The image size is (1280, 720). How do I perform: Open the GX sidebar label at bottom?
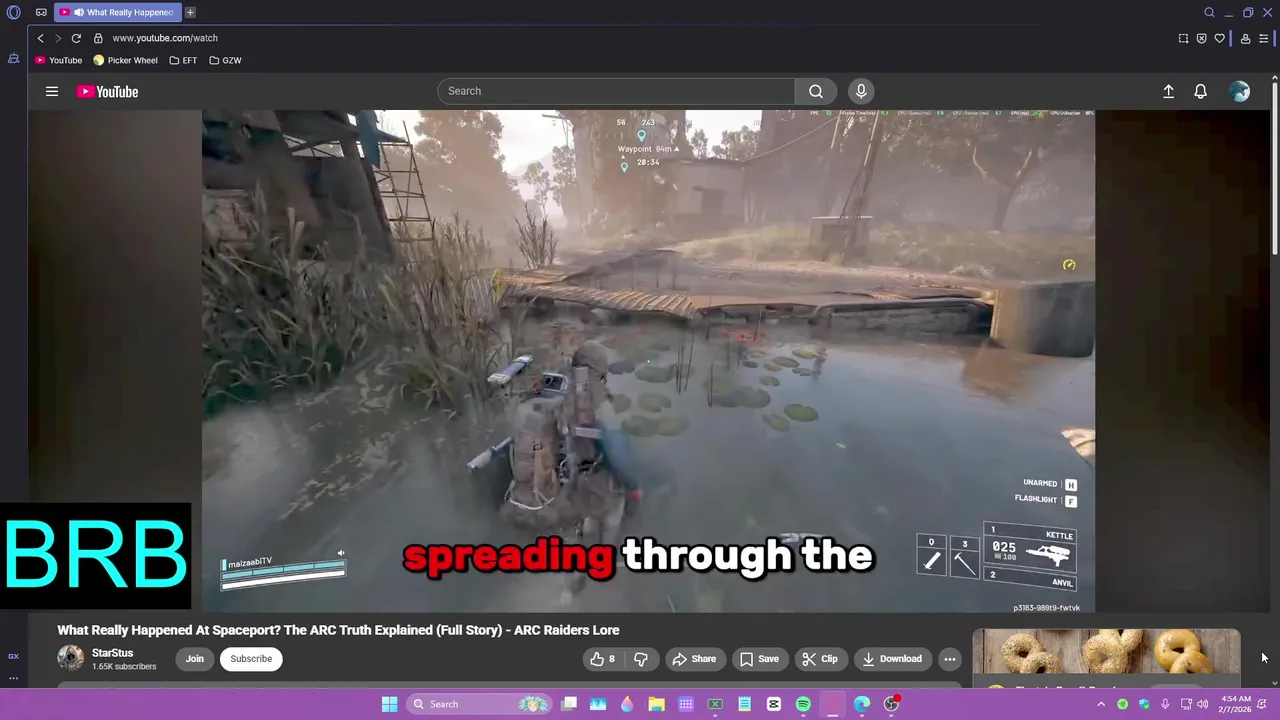[x=13, y=656]
